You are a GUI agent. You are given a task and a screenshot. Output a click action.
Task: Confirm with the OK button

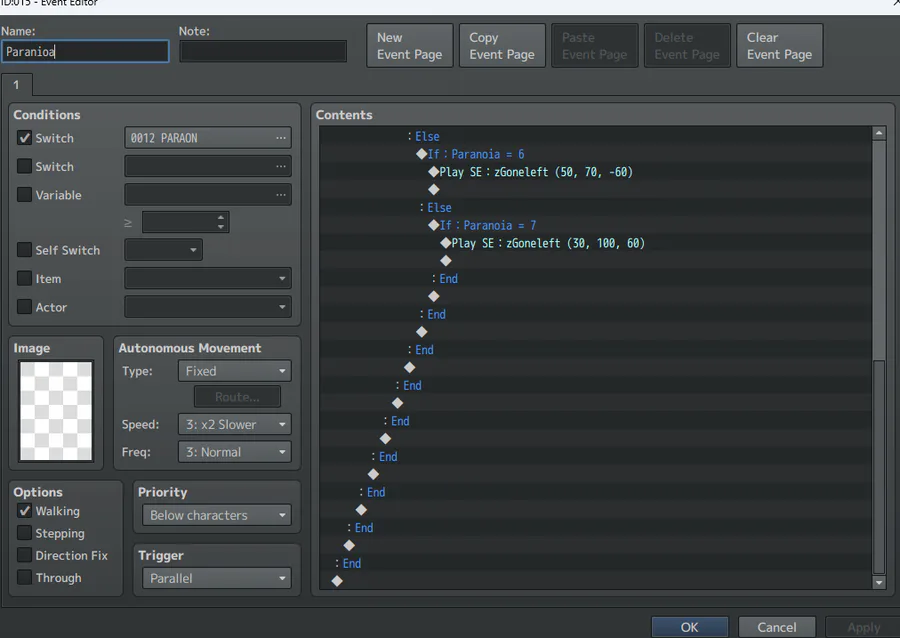[690, 627]
